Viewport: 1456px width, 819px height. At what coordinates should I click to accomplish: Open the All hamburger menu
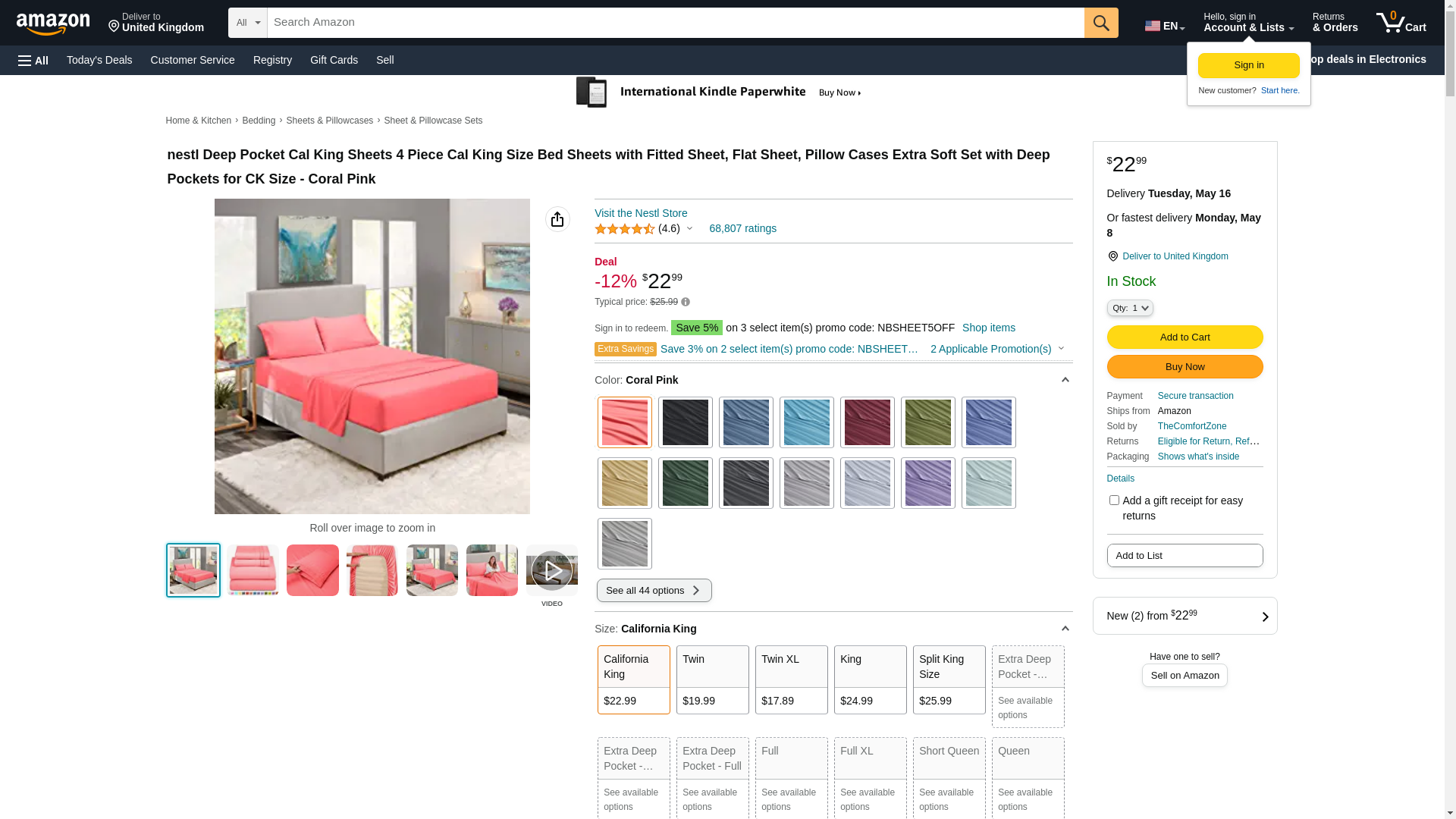tap(33, 60)
